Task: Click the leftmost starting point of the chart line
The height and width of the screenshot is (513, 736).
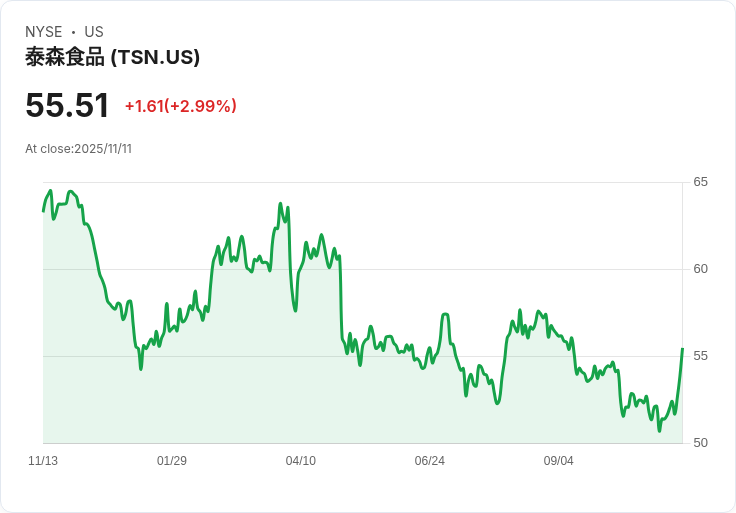Action: point(43,210)
